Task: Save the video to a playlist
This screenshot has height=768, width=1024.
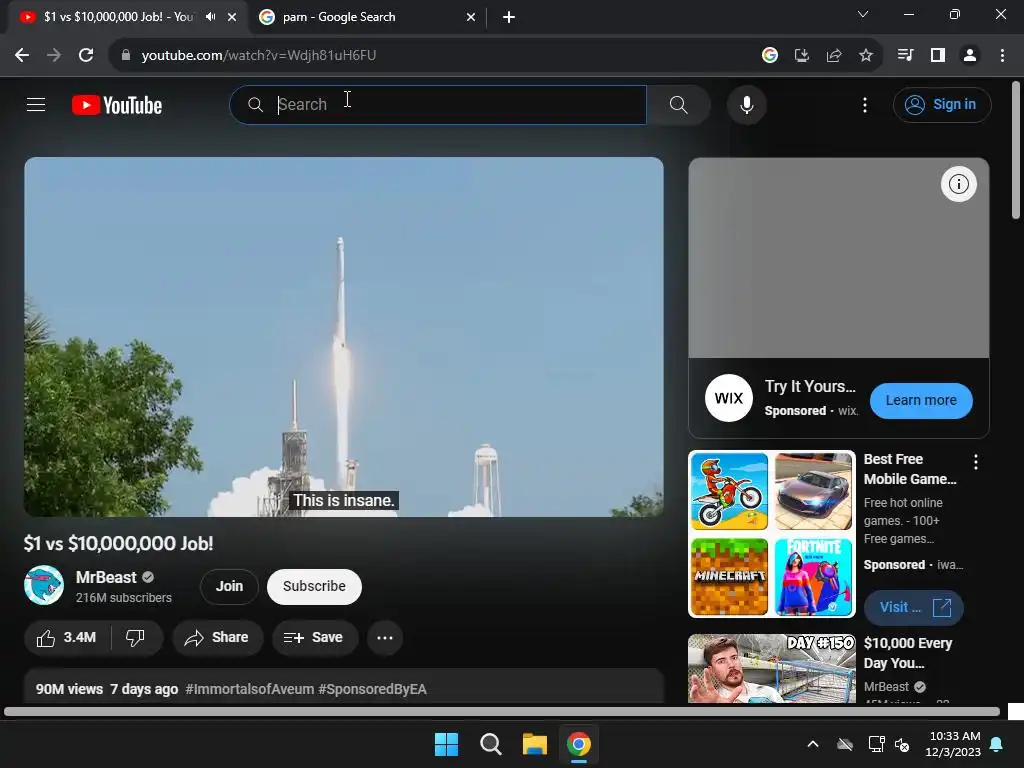Action: pyautogui.click(x=315, y=637)
